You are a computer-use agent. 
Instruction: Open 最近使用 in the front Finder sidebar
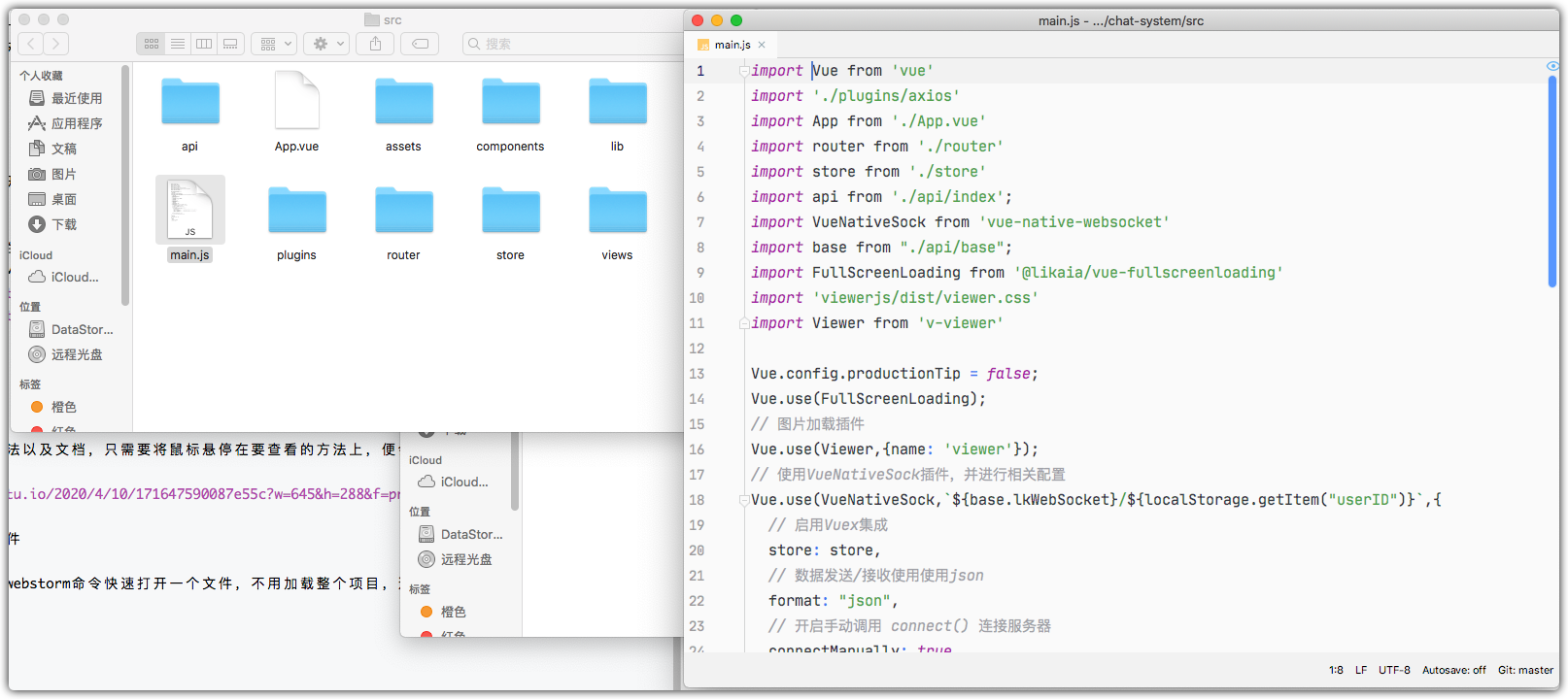66,98
